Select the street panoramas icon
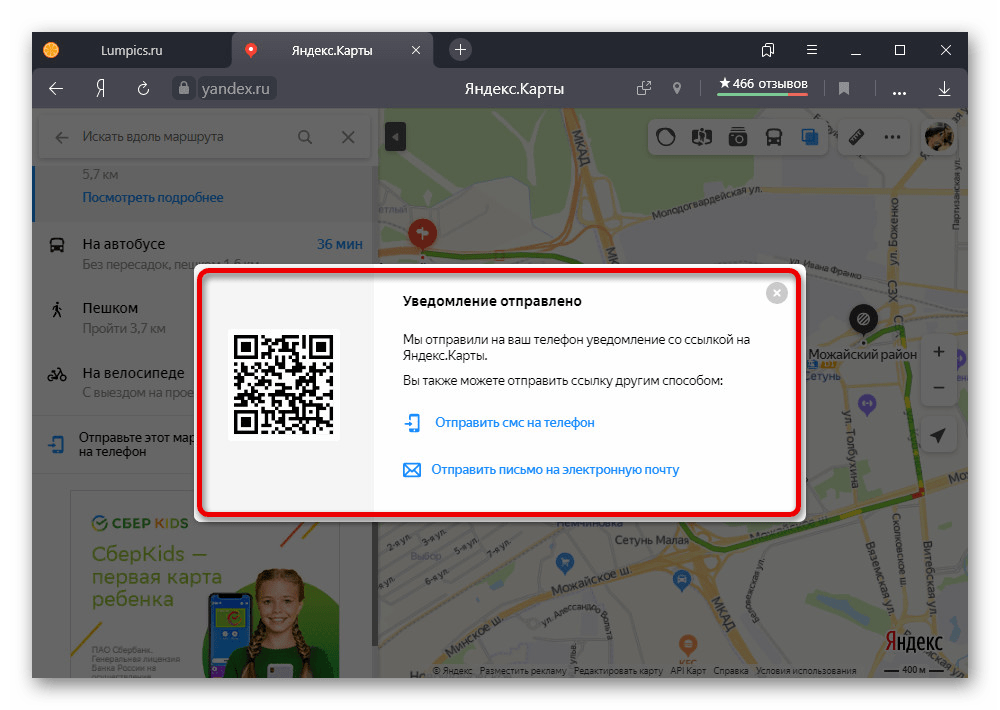Screen dimensions: 1000x710 (x=702, y=137)
